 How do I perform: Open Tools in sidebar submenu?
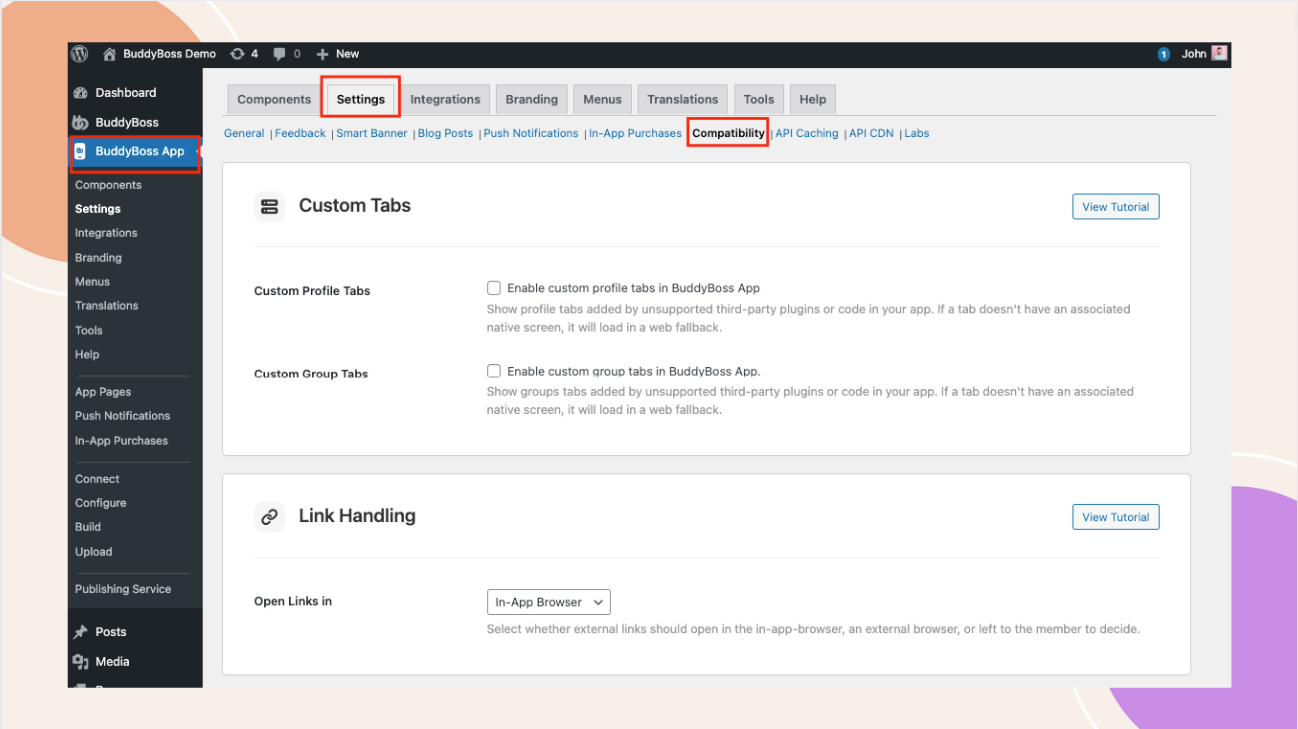pos(89,330)
